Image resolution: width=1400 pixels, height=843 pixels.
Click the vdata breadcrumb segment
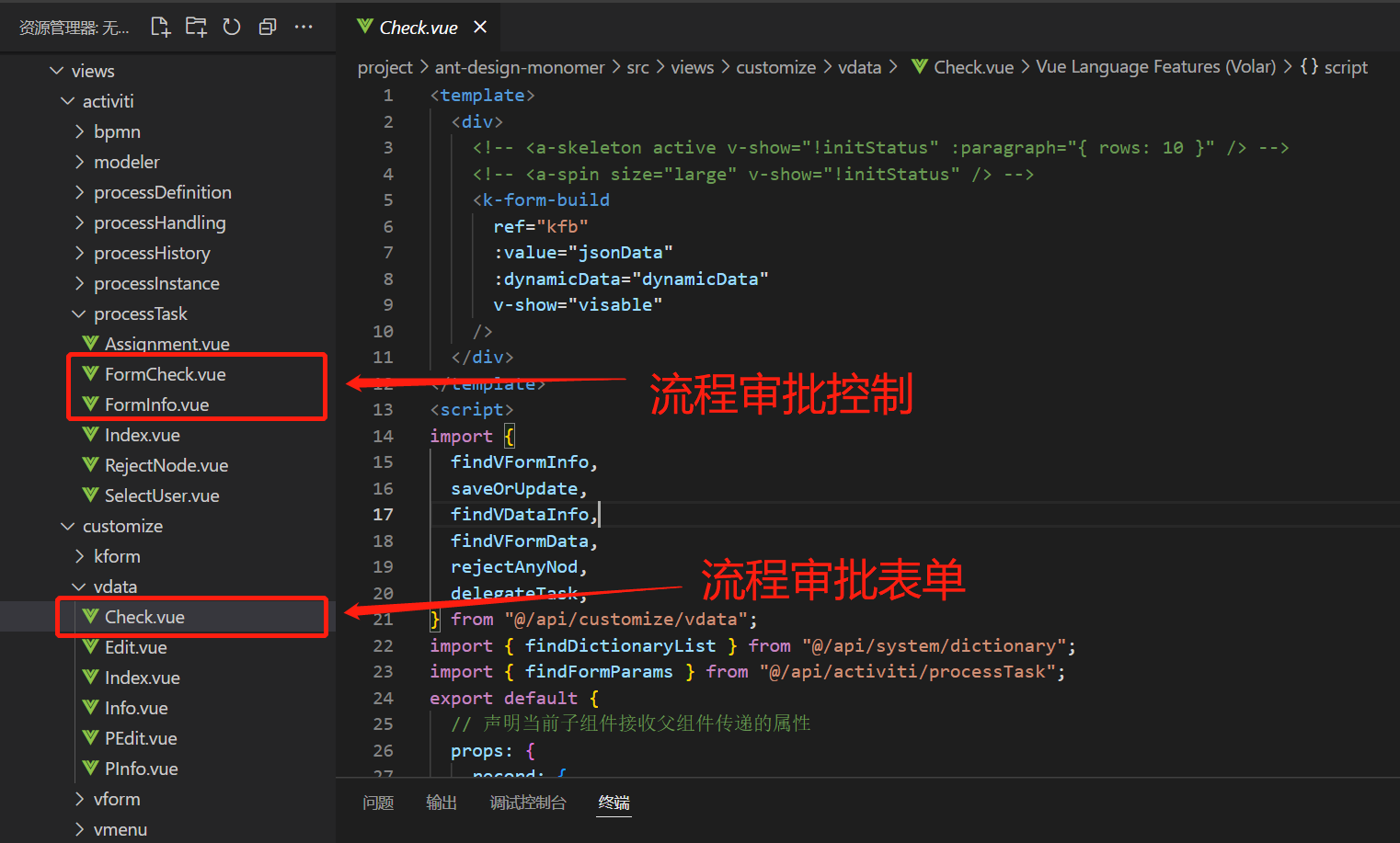[860, 67]
